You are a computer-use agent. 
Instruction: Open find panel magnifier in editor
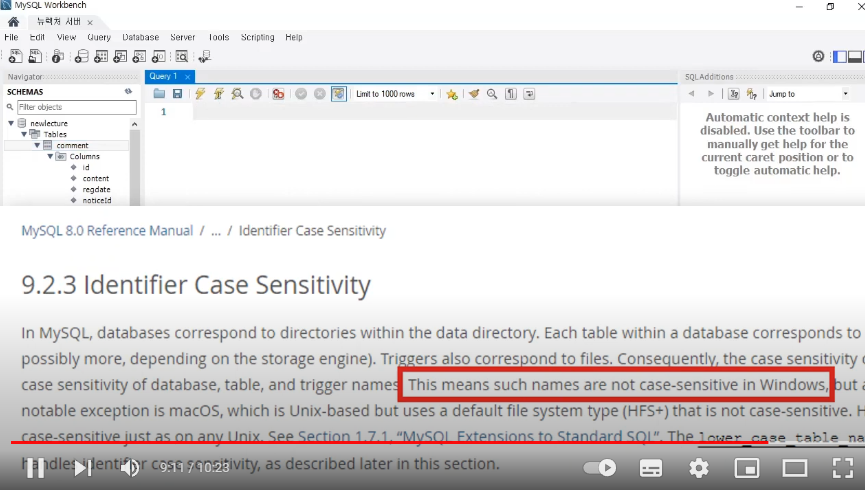[492, 94]
